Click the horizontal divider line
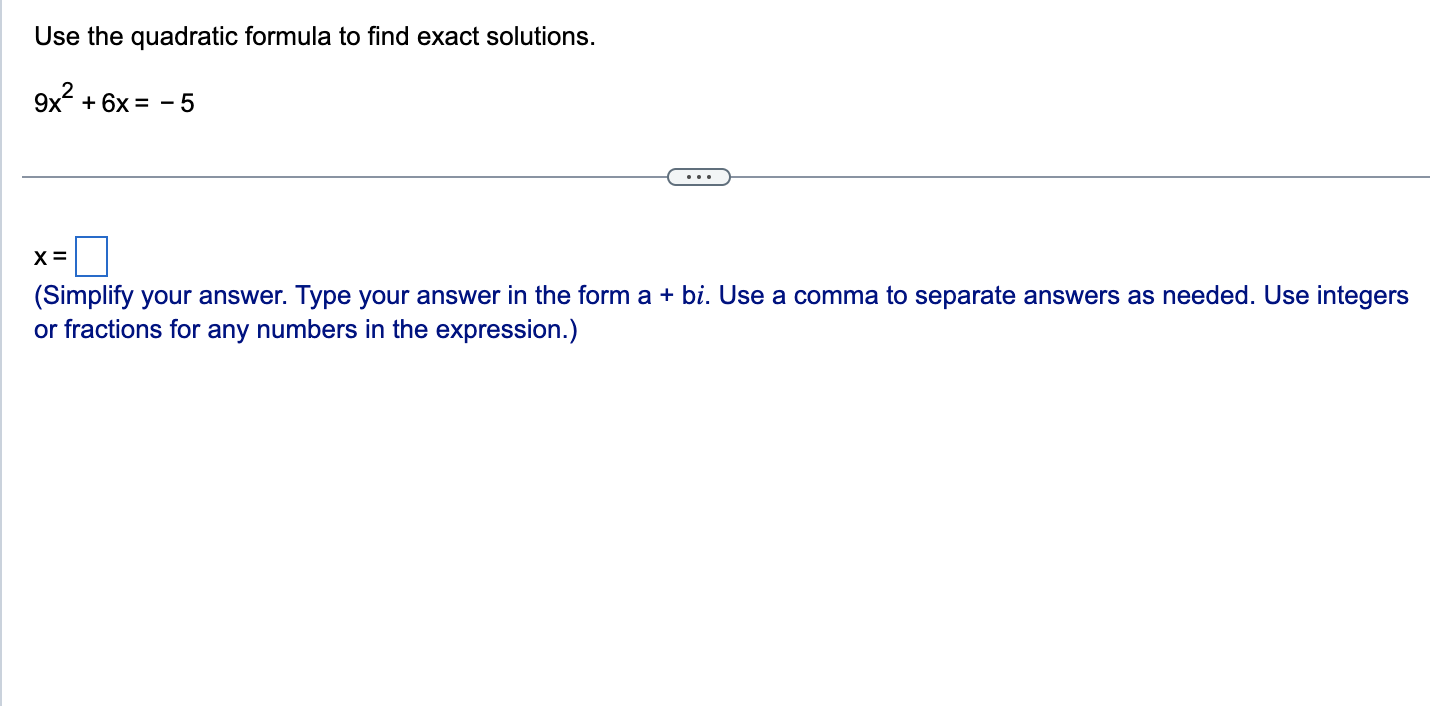 click(x=350, y=176)
